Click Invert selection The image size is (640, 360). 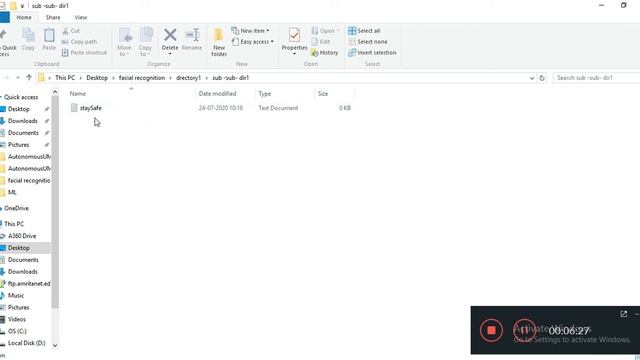(372, 53)
